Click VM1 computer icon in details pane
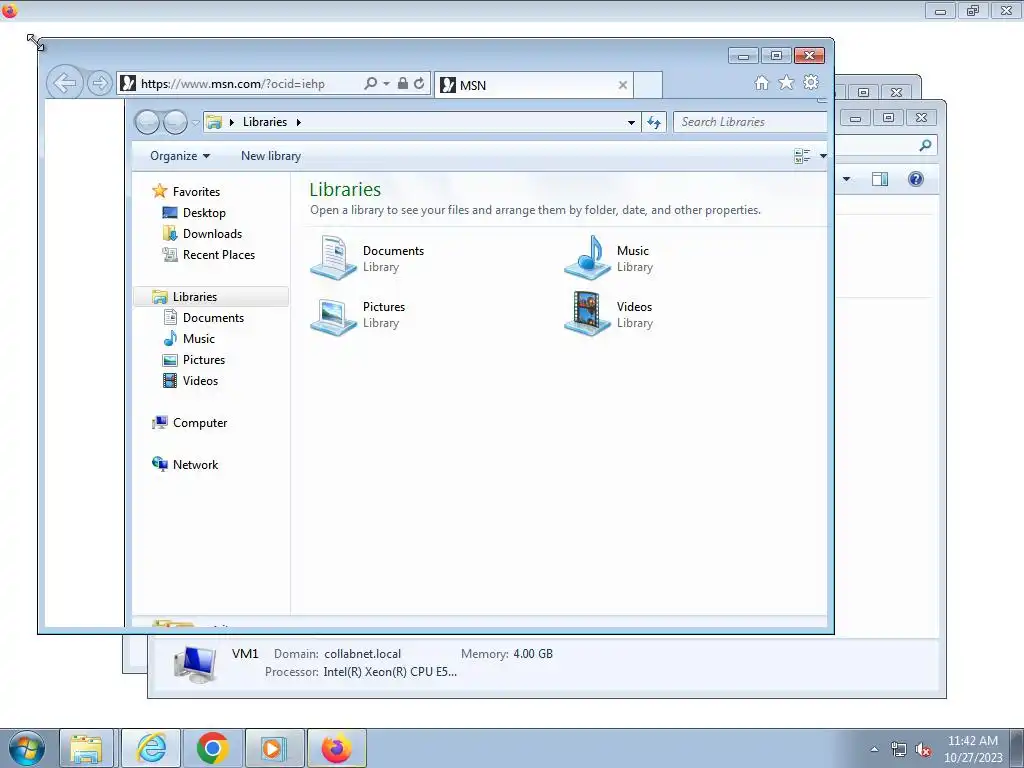This screenshot has width=1024, height=768. 195,664
